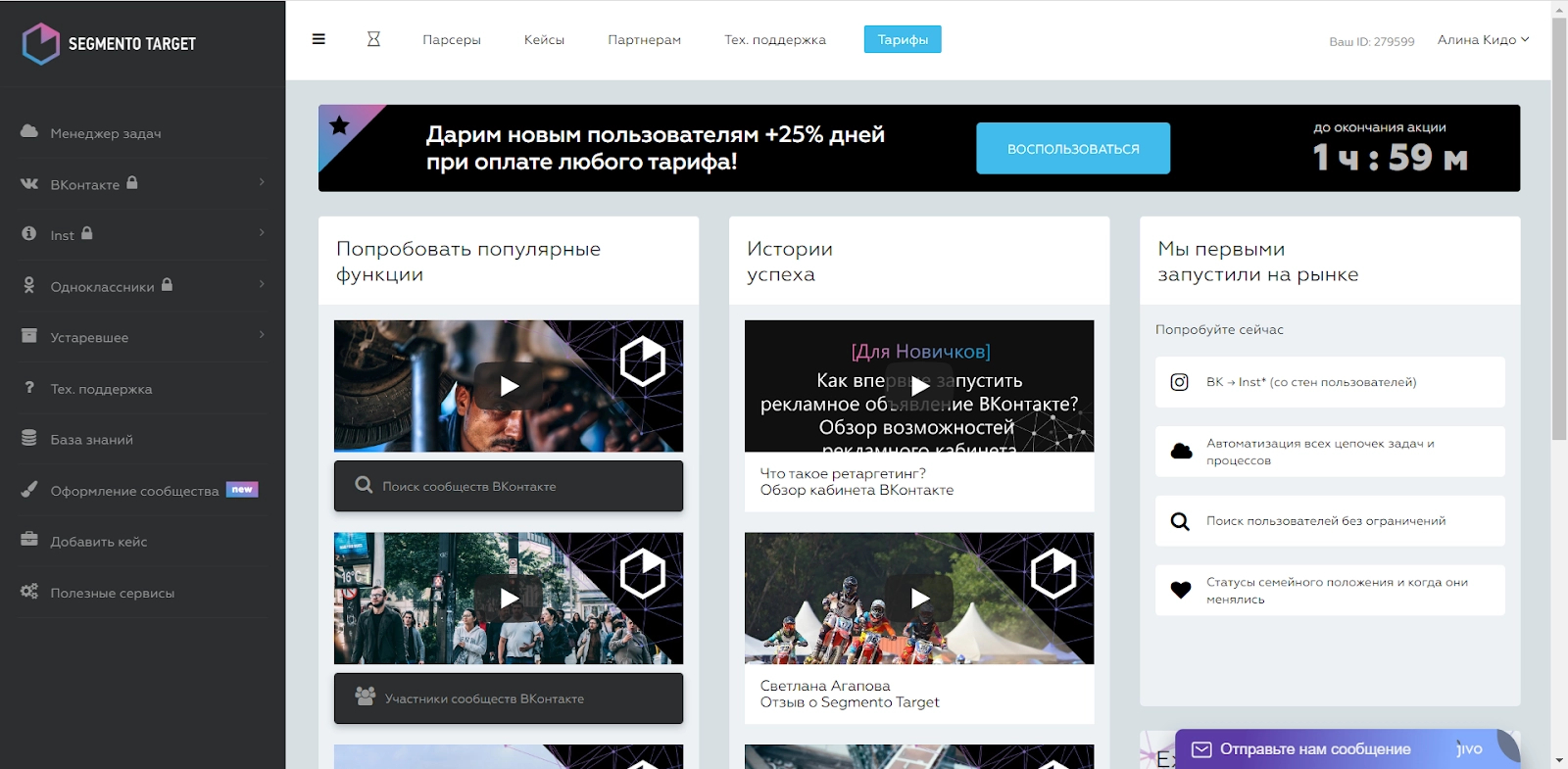Click Что такое ретаргетинг? Обзор кабинета link
1568x769 pixels.
857,482
